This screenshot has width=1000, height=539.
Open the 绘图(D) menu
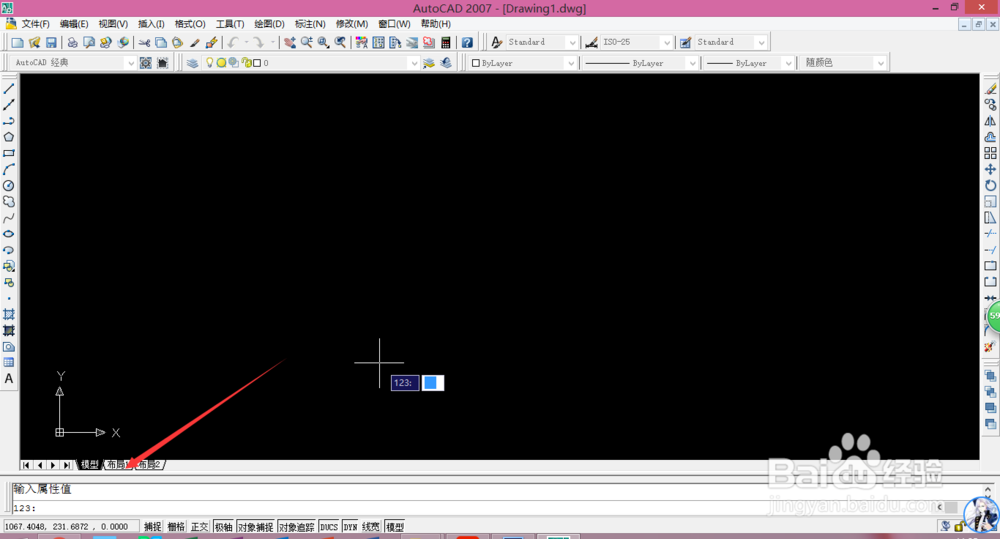269,24
